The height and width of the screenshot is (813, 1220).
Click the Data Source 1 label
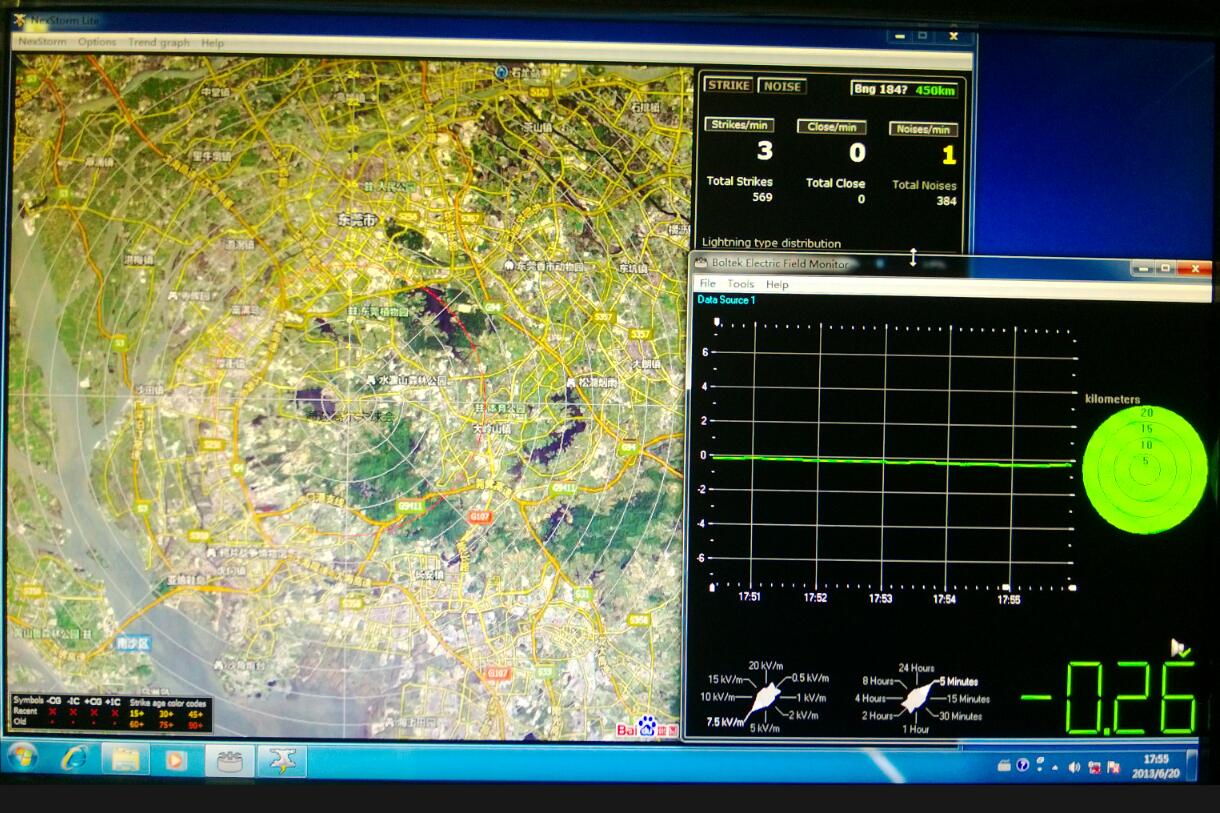726,299
